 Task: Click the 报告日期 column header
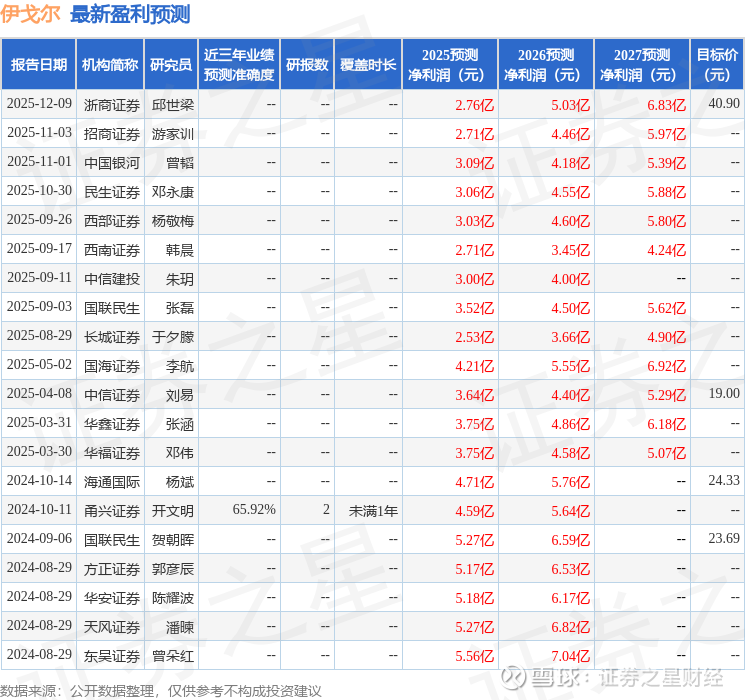tap(38, 65)
